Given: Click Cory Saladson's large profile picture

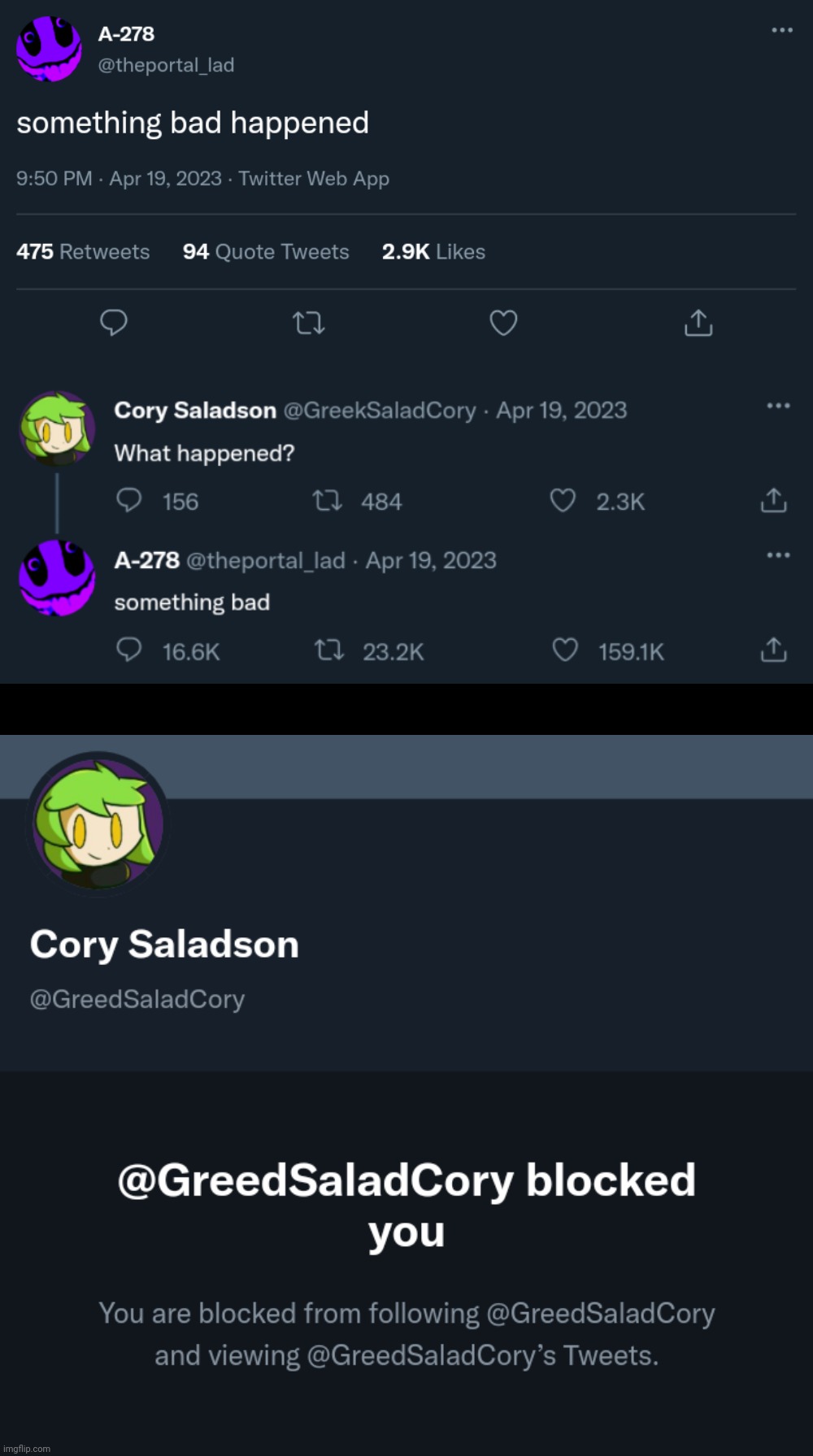Looking at the screenshot, I should coord(98,824).
